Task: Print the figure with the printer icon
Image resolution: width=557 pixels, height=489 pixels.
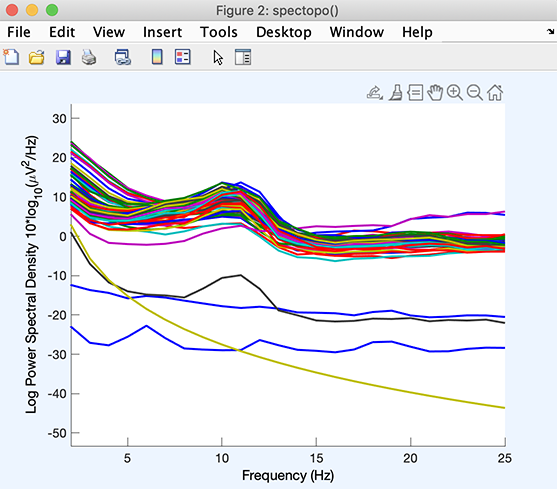Action: coord(89,57)
